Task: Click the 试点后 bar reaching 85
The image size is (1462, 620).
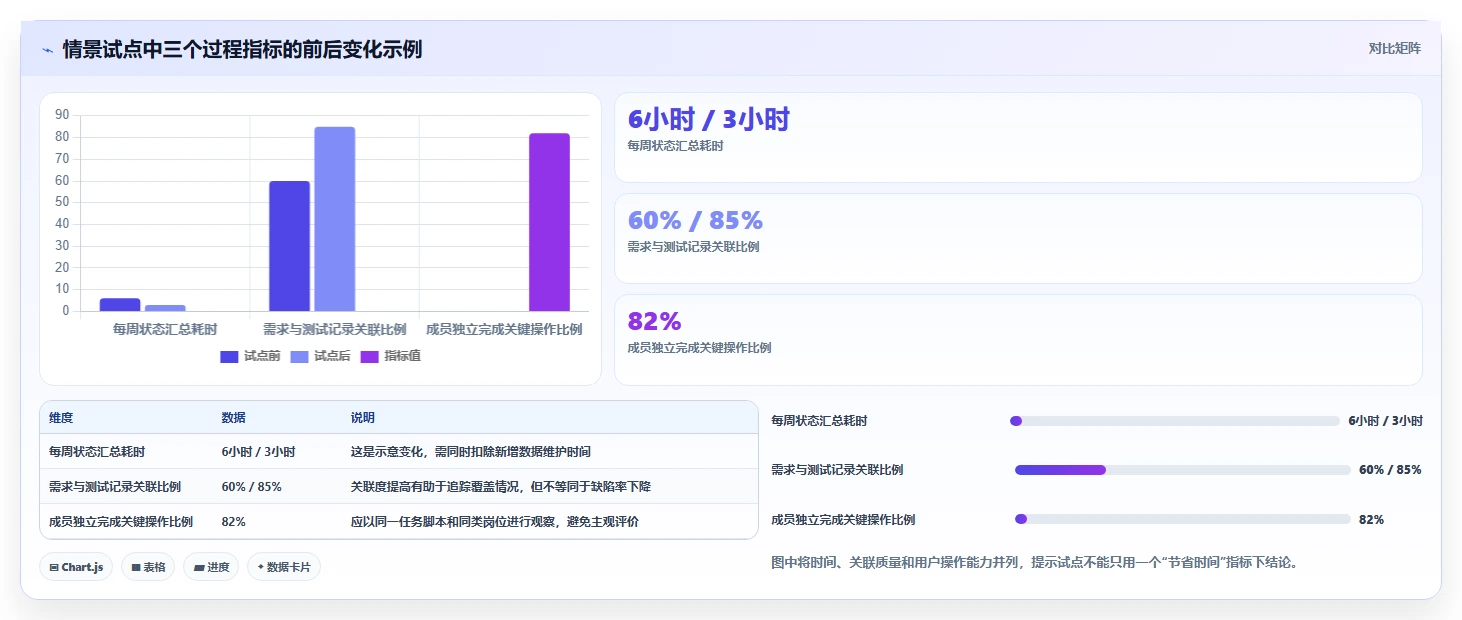Action: click(x=334, y=219)
